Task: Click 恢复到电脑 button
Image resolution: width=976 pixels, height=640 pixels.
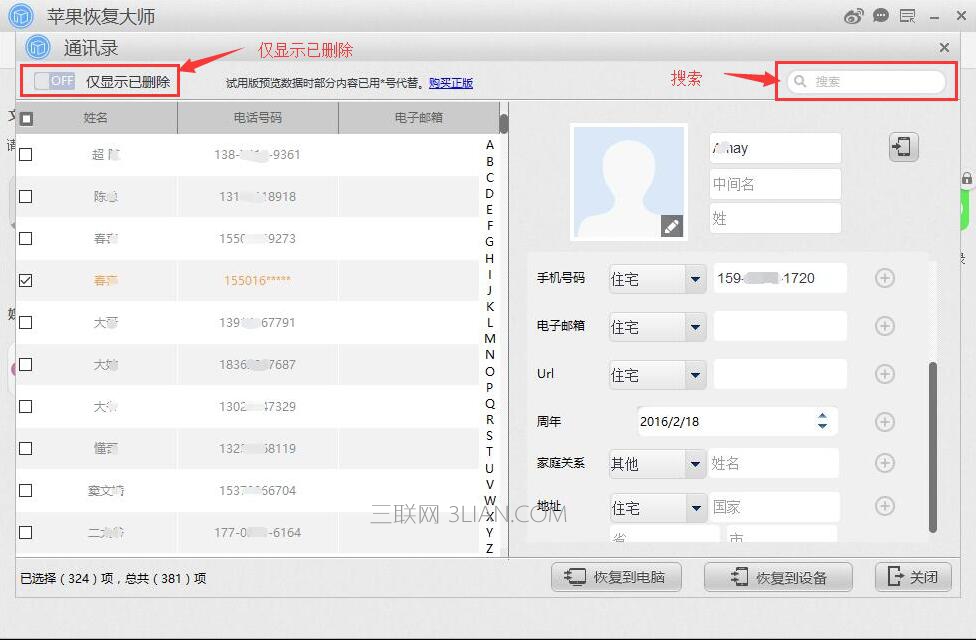Action: coord(616,577)
